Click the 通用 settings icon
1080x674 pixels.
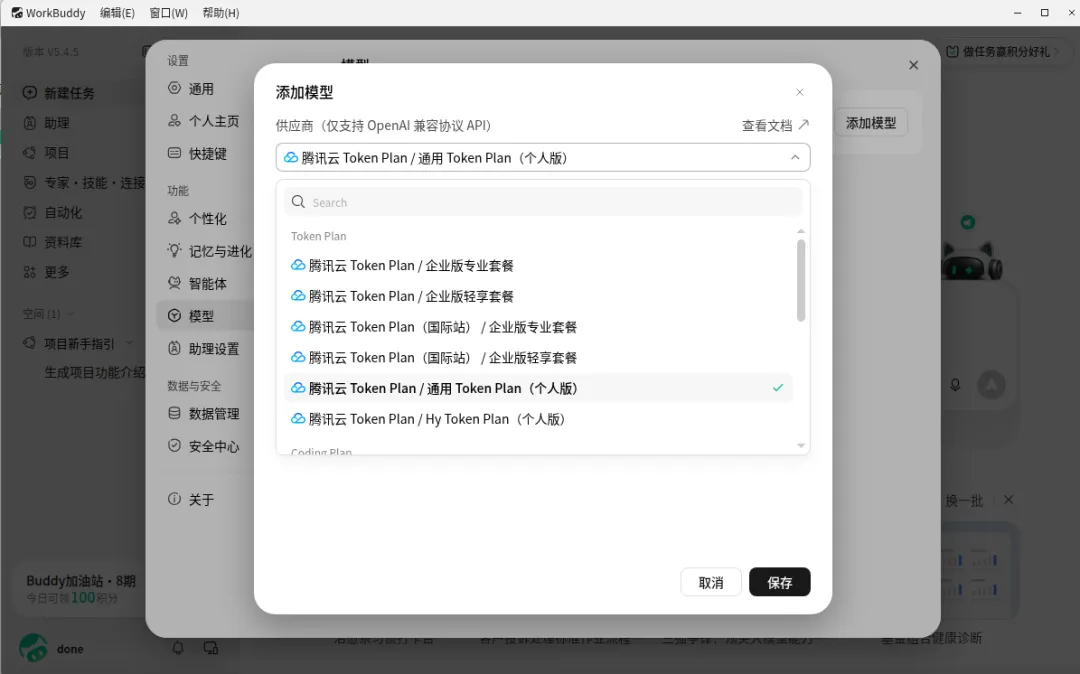(x=174, y=88)
